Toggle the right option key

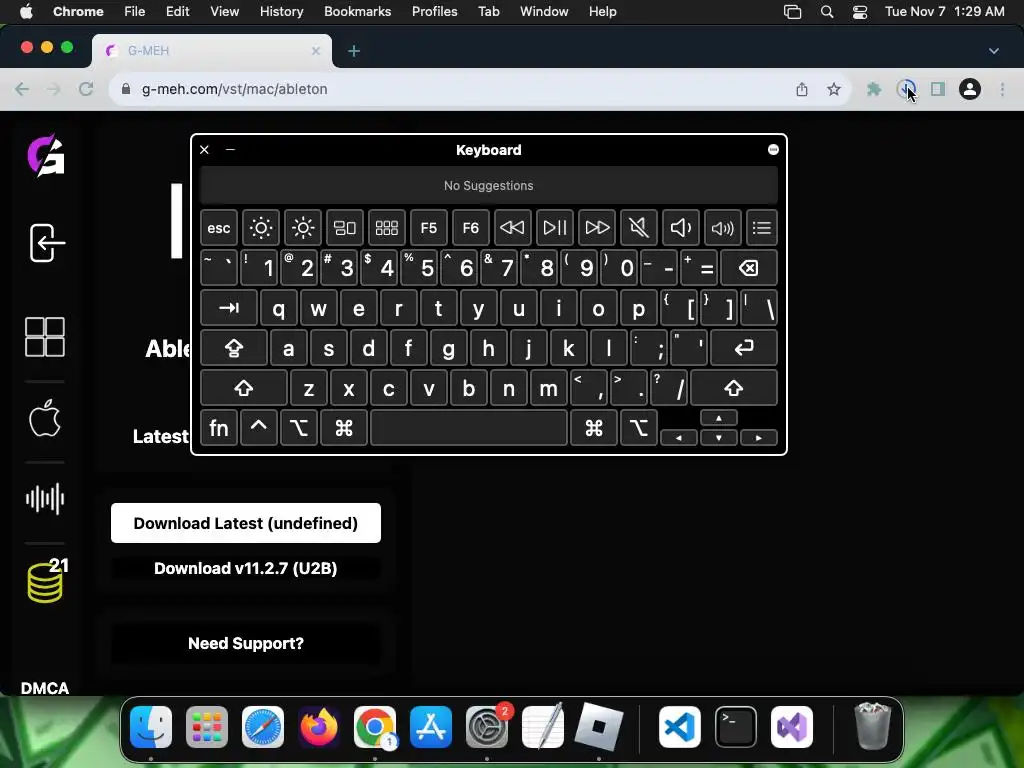[638, 428]
